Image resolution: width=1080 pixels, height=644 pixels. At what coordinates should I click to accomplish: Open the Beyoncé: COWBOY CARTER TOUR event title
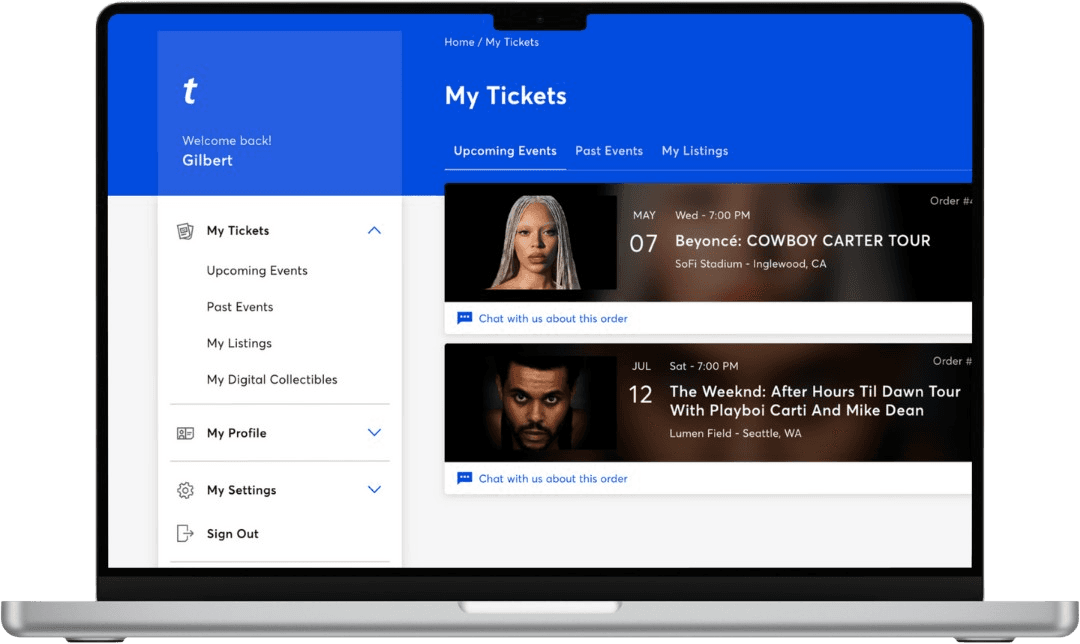(802, 240)
